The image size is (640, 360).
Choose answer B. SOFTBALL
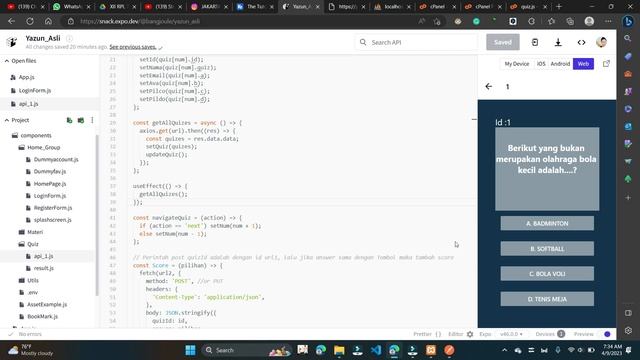pyautogui.click(x=547, y=249)
